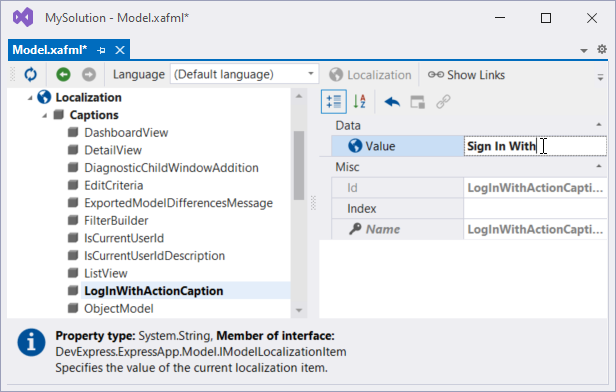Select IsCurrentUserId item
Image resolution: width=616 pixels, height=392 pixels.
[x=124, y=238]
